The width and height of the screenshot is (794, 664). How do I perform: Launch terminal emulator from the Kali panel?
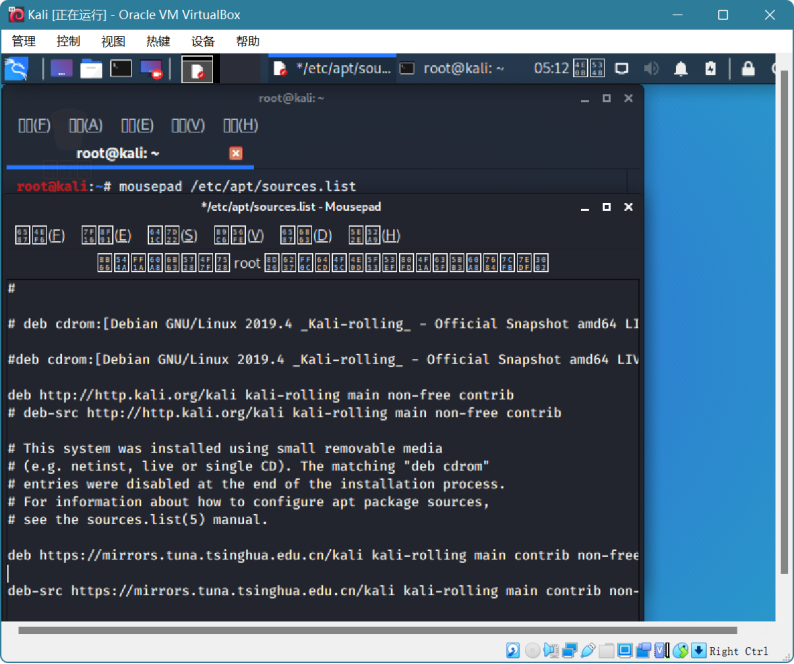(121, 68)
